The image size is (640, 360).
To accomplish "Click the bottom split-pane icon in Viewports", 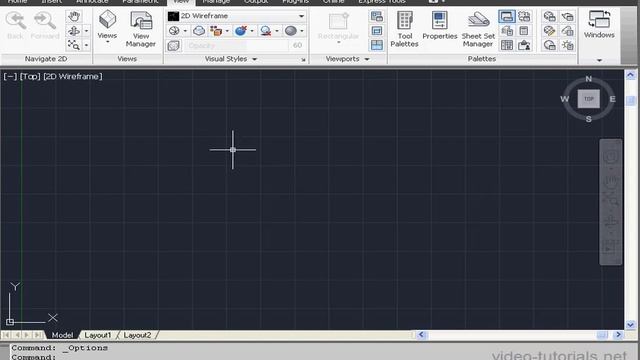I will (376, 45).
